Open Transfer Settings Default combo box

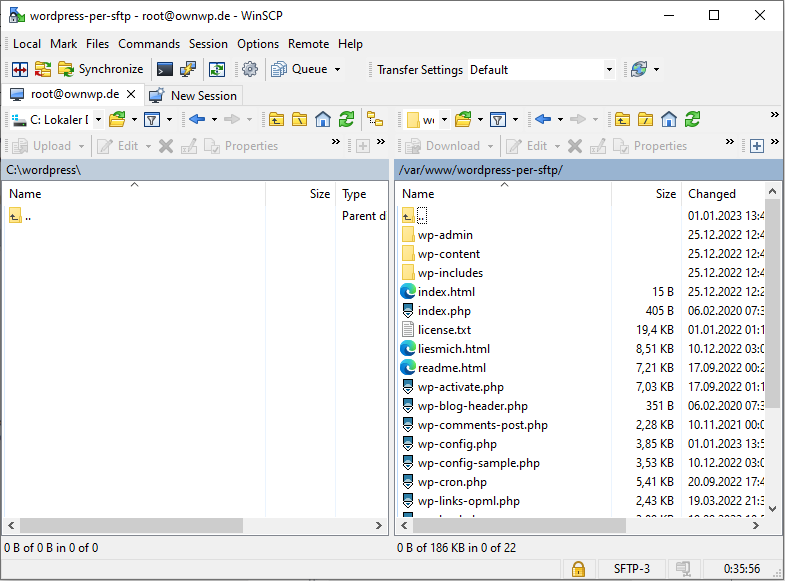(x=541, y=70)
